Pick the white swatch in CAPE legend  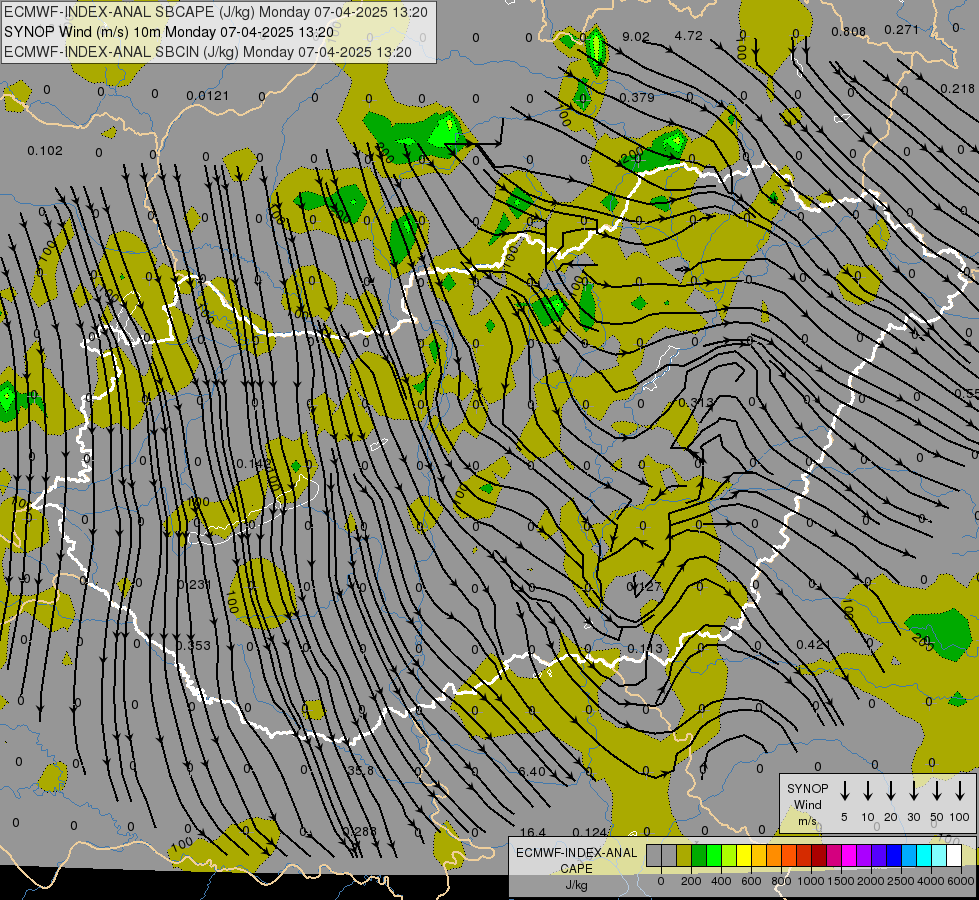pos(953,855)
